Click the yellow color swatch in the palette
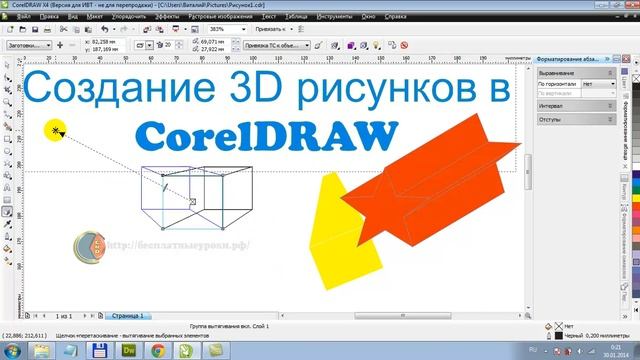 click(x=636, y=198)
